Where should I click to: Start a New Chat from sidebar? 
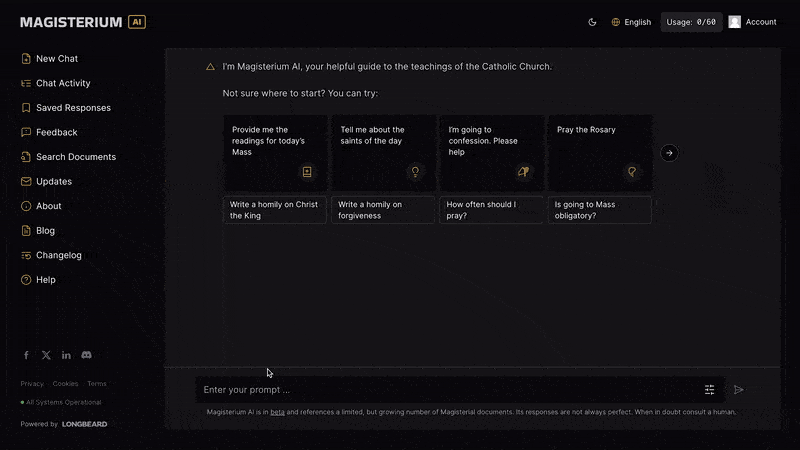click(x=56, y=59)
